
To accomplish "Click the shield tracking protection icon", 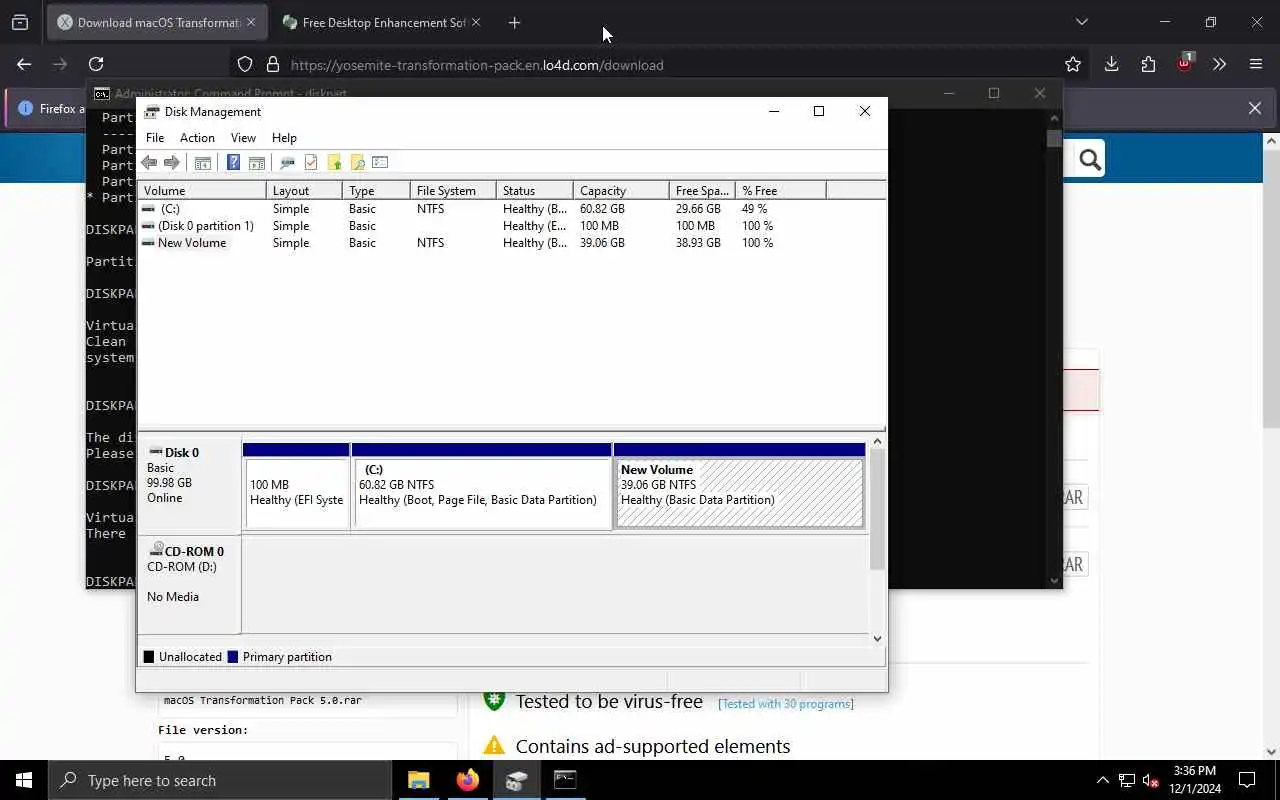I will pos(245,64).
